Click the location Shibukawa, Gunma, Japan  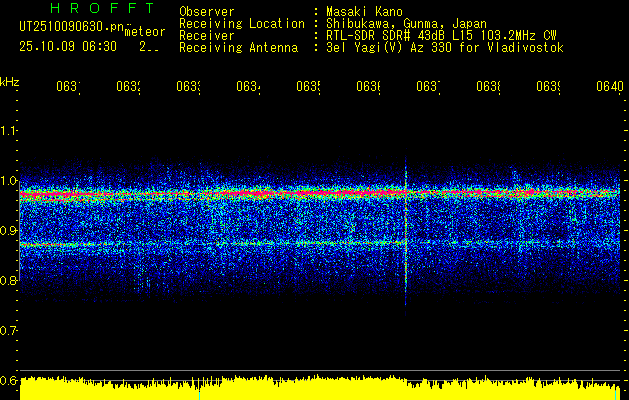[406, 24]
